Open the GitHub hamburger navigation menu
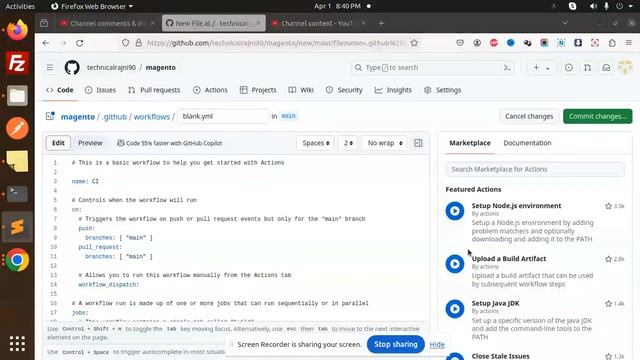The height and width of the screenshot is (360, 640). point(49,67)
